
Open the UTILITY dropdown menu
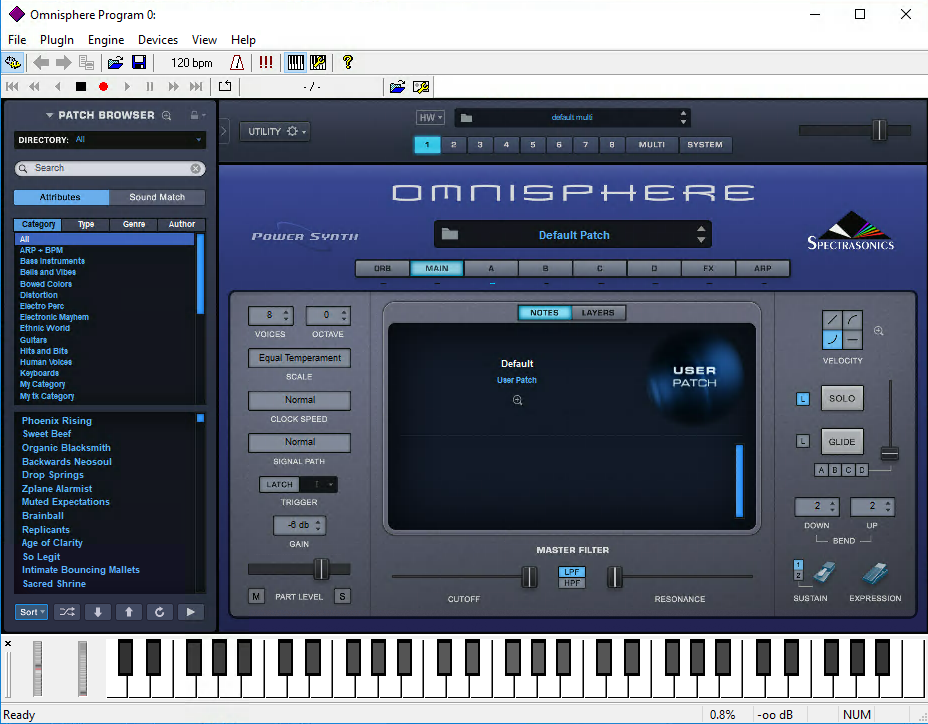tap(275, 131)
